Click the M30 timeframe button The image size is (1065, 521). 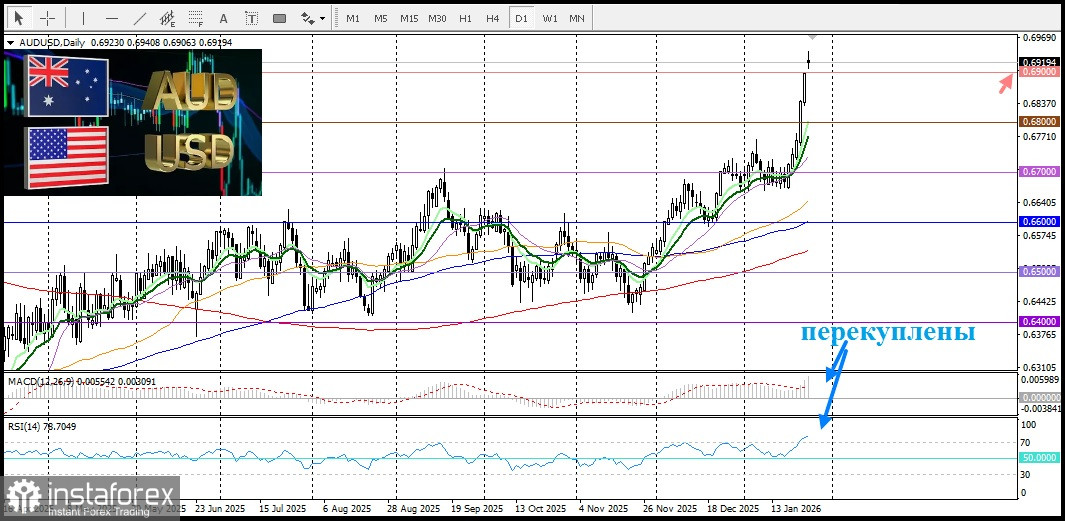coord(437,18)
